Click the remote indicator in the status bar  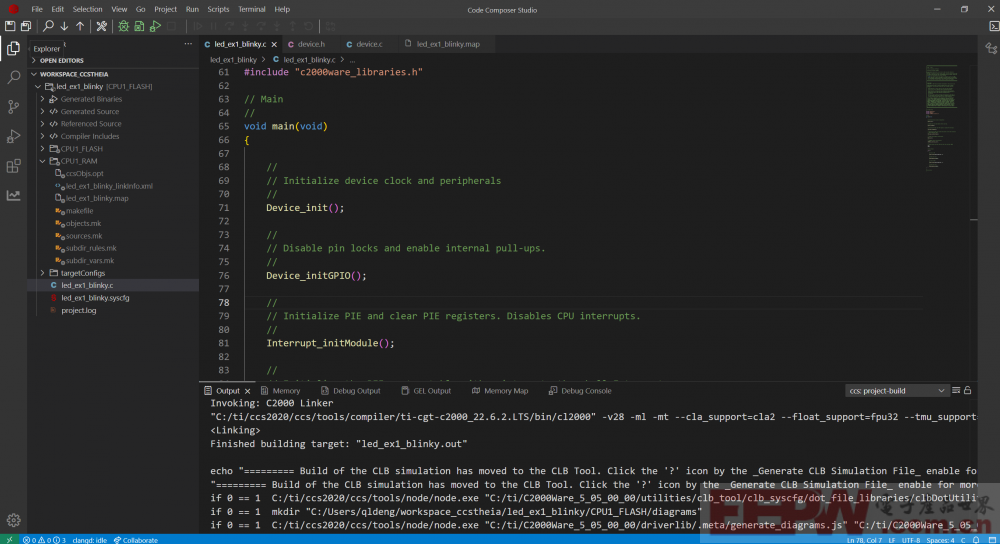click(9, 540)
